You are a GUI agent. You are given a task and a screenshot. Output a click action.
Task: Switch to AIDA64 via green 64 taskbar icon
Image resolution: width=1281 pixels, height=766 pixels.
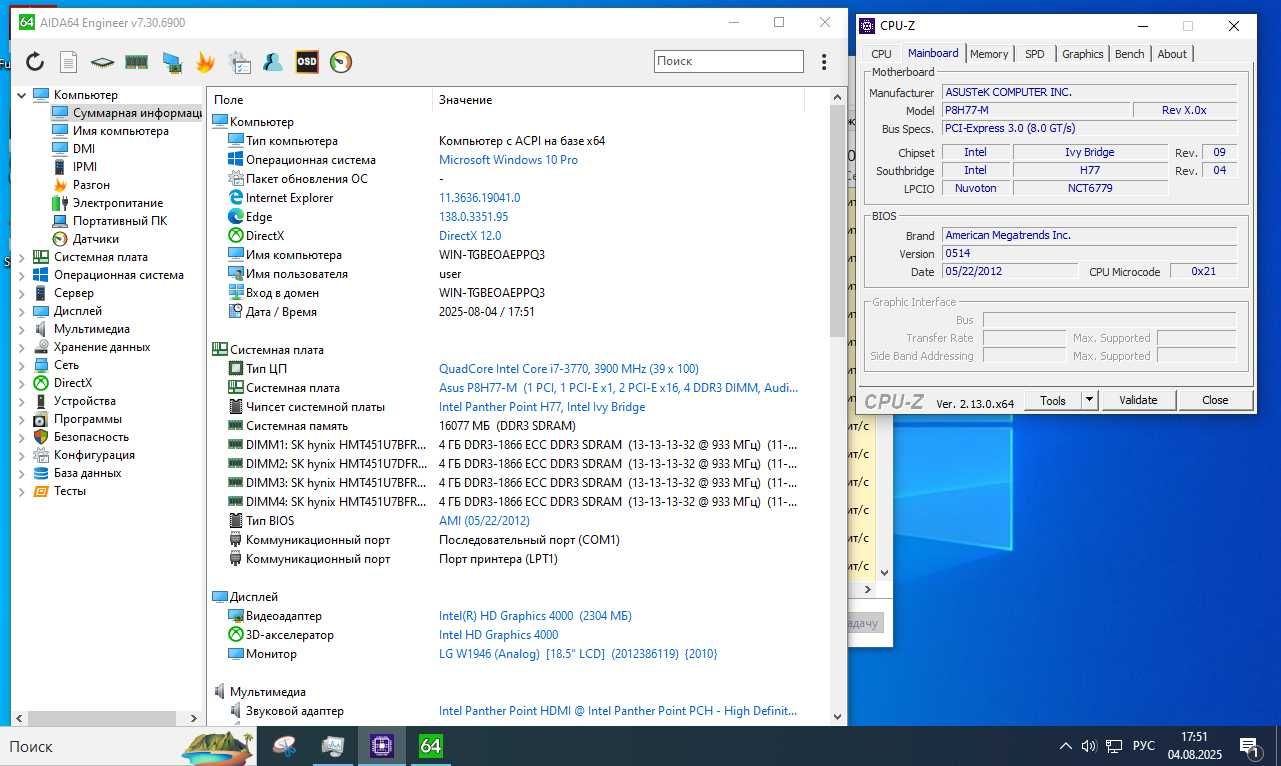click(430, 746)
